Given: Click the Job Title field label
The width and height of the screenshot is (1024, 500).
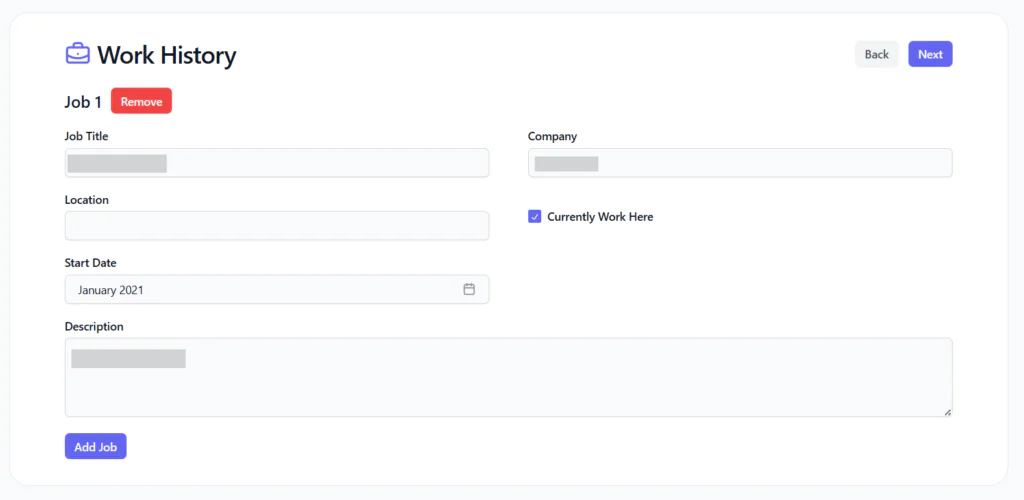Looking at the screenshot, I should [x=86, y=136].
